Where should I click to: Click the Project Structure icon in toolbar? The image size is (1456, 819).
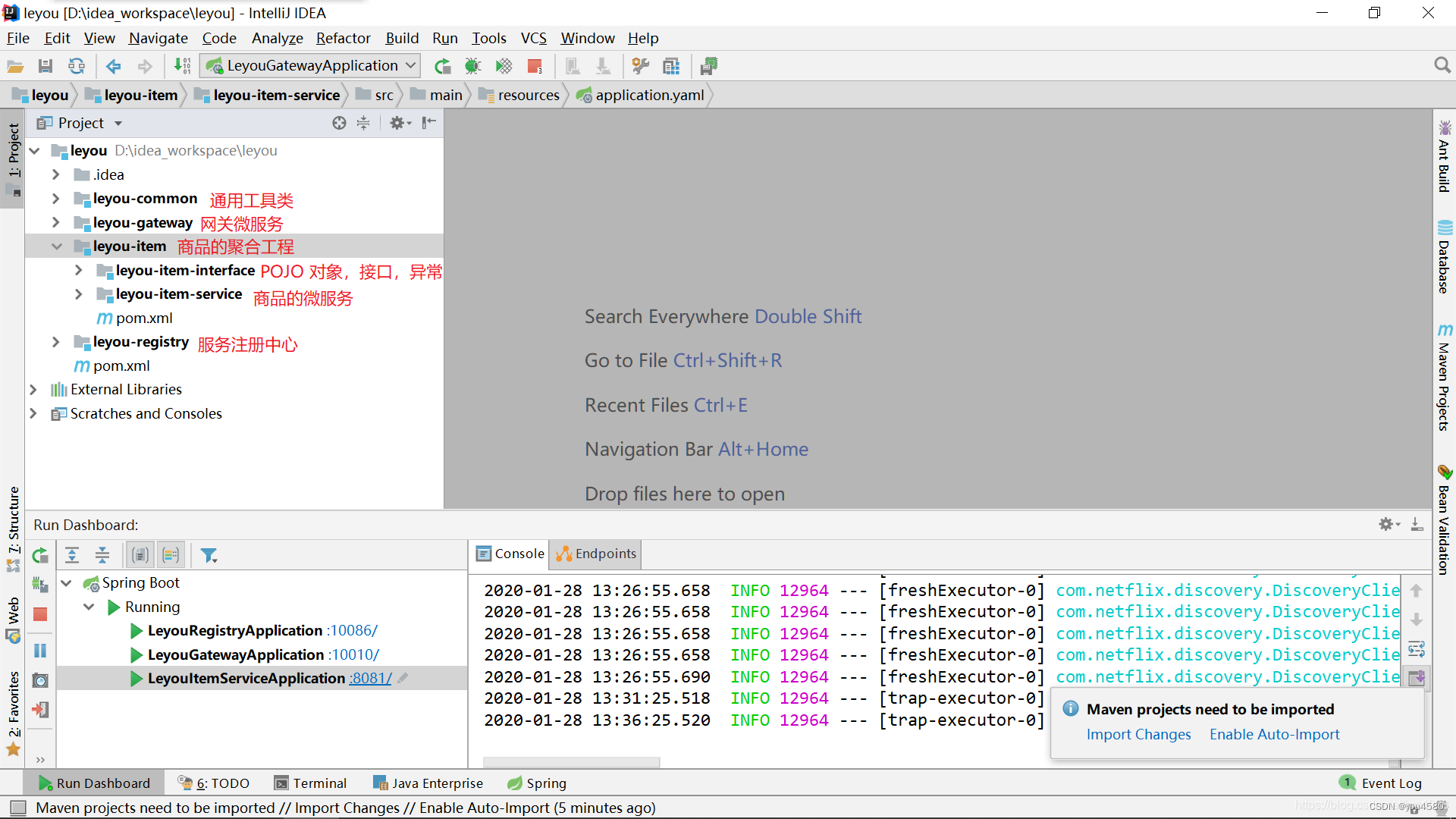pos(671,67)
